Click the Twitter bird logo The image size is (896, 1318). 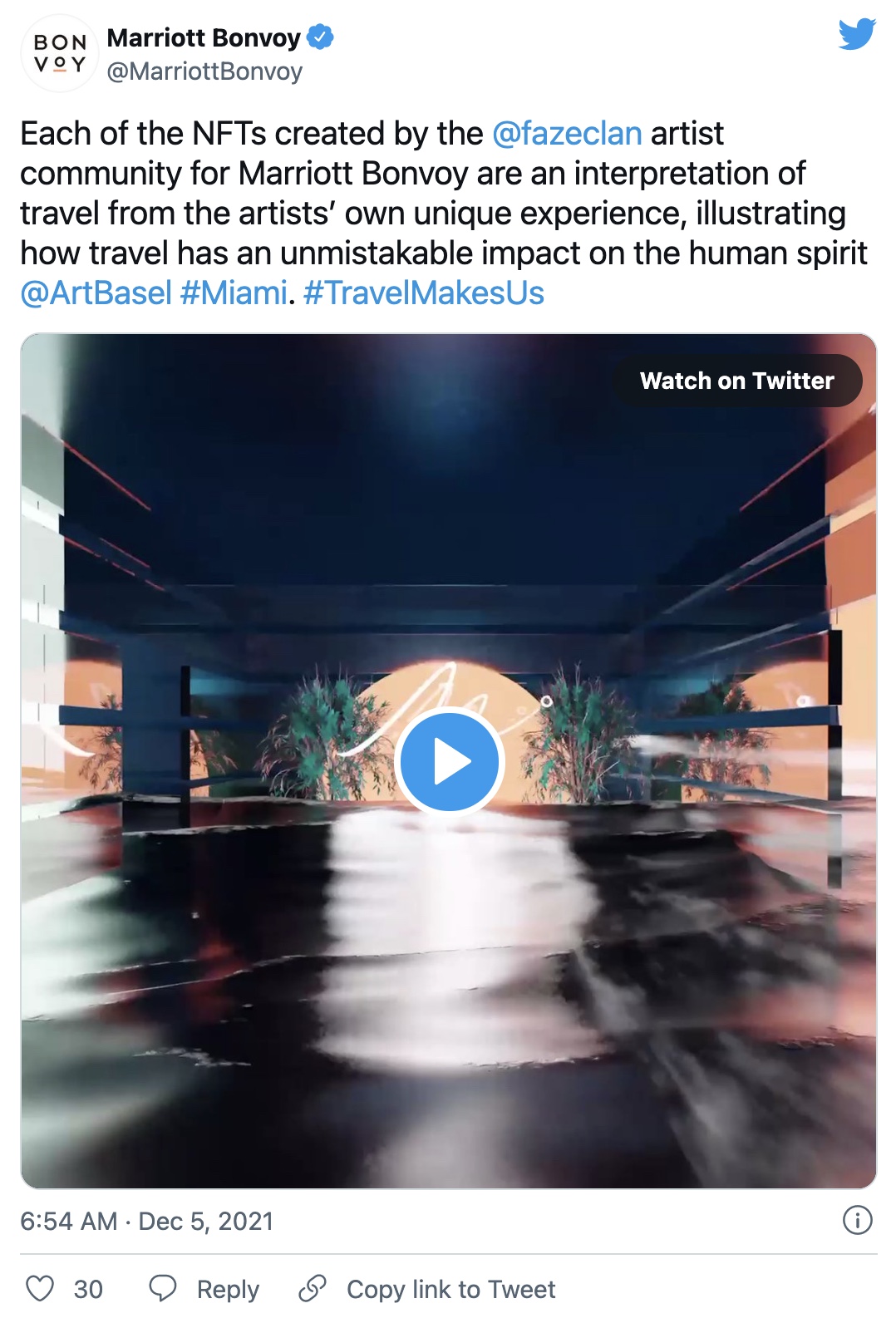[x=857, y=34]
